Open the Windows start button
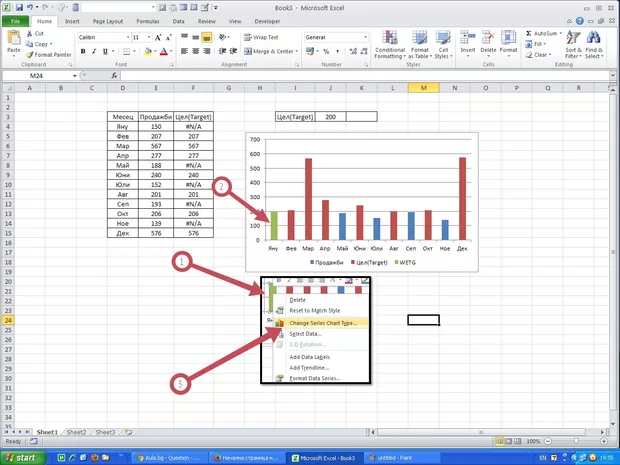 pos(24,457)
